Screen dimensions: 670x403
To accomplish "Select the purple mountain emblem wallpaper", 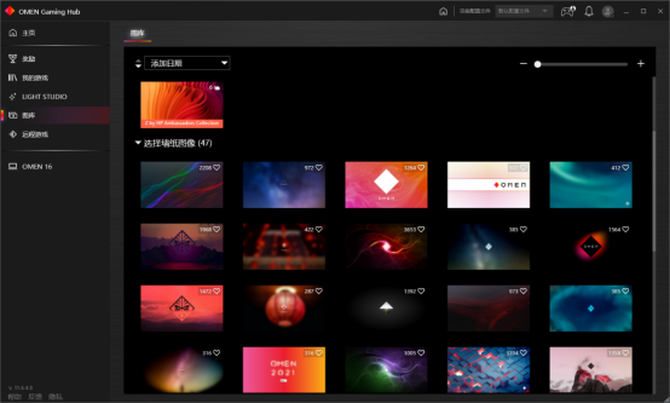I will pos(182,247).
